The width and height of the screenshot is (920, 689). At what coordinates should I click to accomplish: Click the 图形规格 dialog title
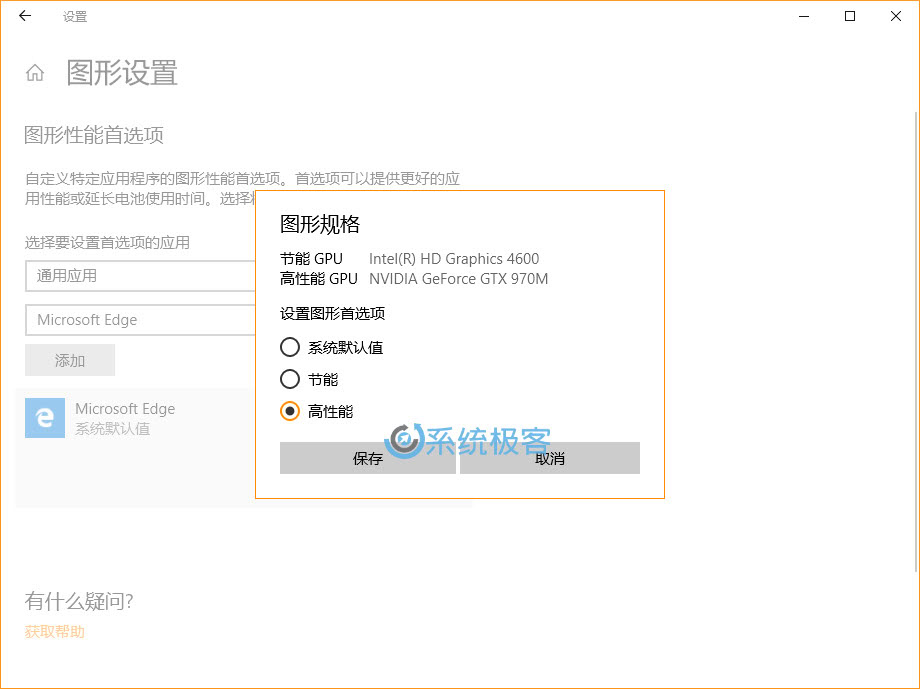(320, 224)
